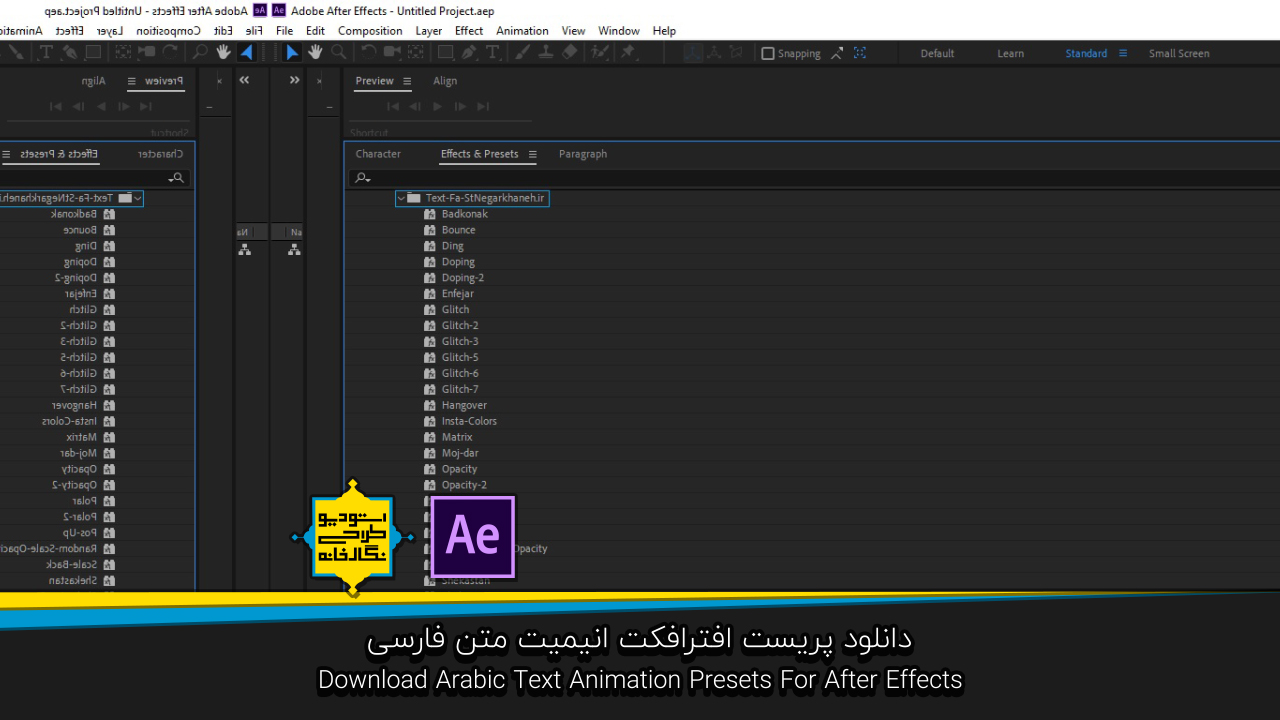Switch to the Default workspace
Image resolution: width=1280 pixels, height=720 pixels.
click(x=937, y=53)
